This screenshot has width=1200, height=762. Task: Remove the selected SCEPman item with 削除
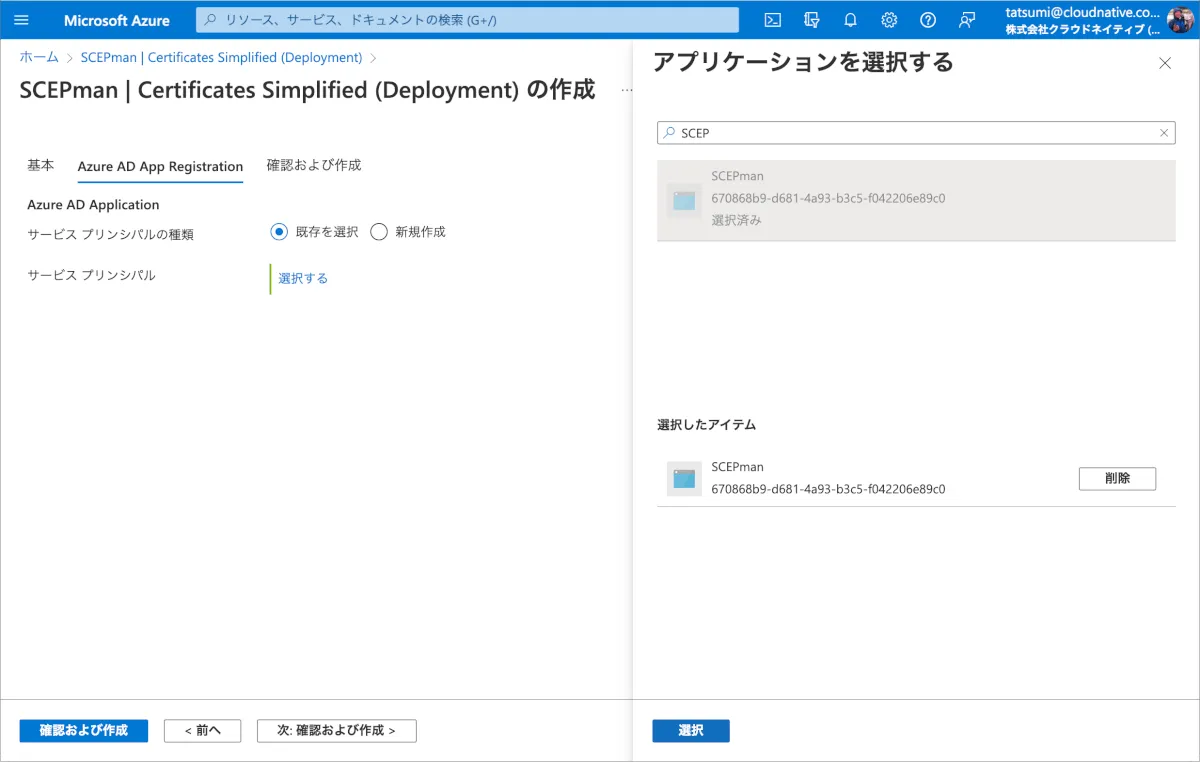click(1117, 478)
